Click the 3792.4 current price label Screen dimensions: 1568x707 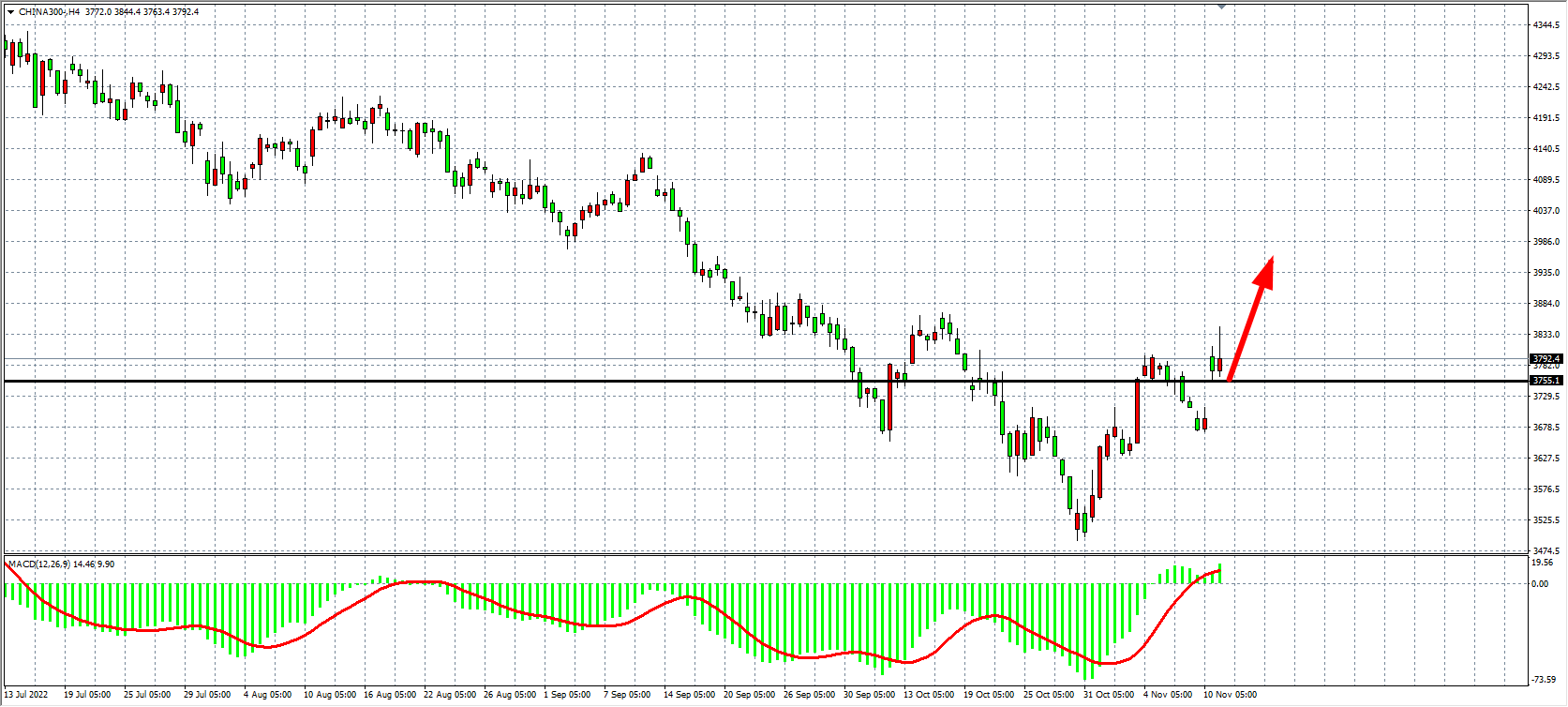point(1546,359)
